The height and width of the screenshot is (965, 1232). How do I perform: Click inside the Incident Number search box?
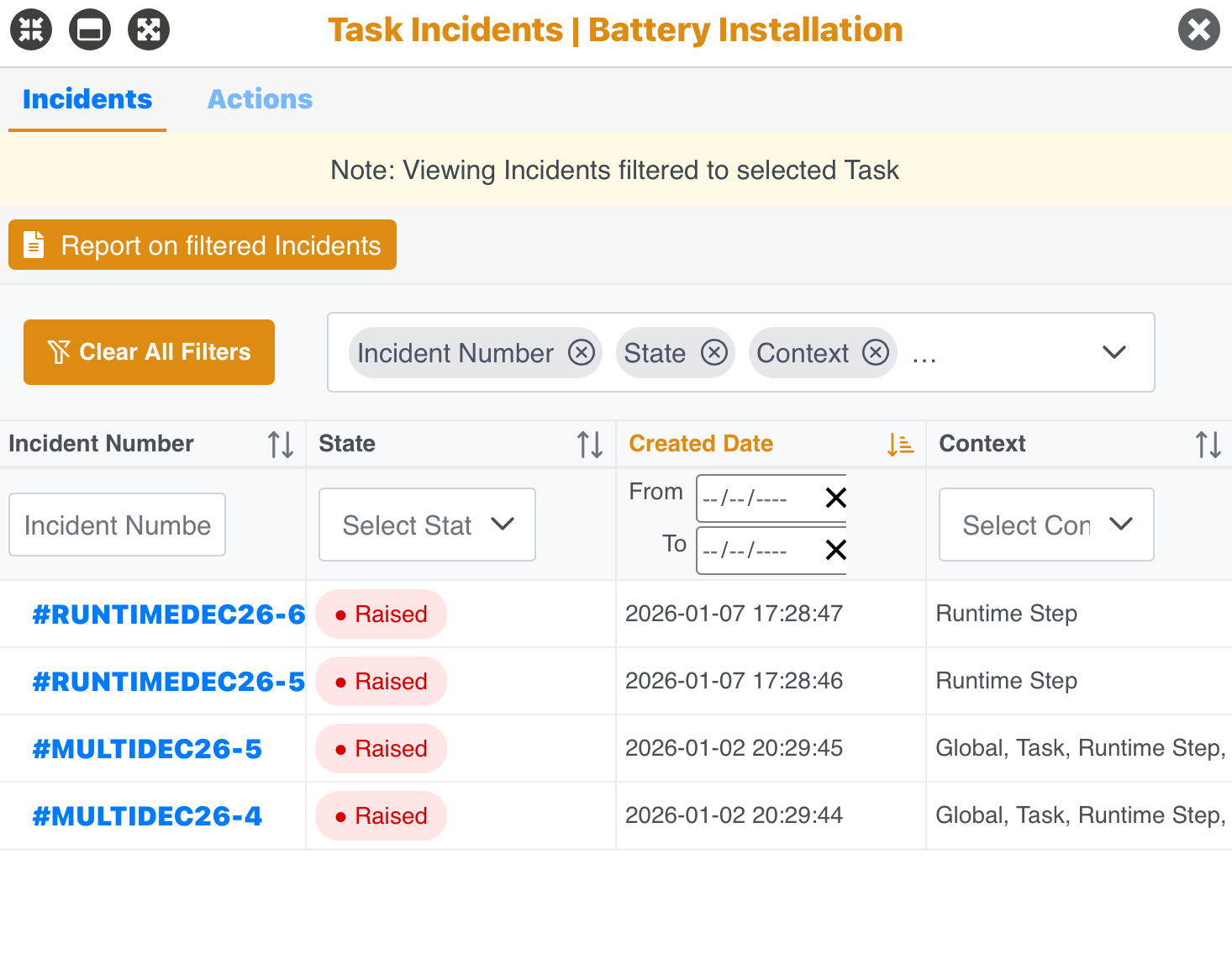click(x=116, y=525)
